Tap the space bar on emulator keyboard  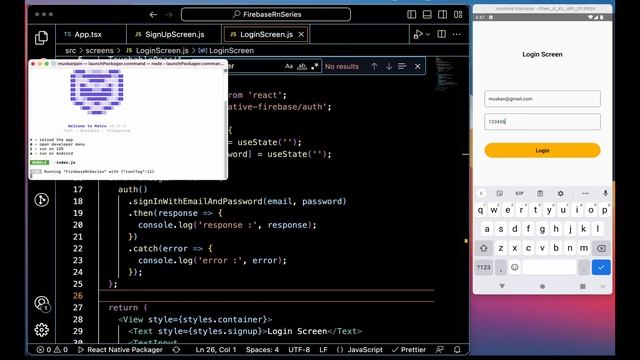pos(549,267)
